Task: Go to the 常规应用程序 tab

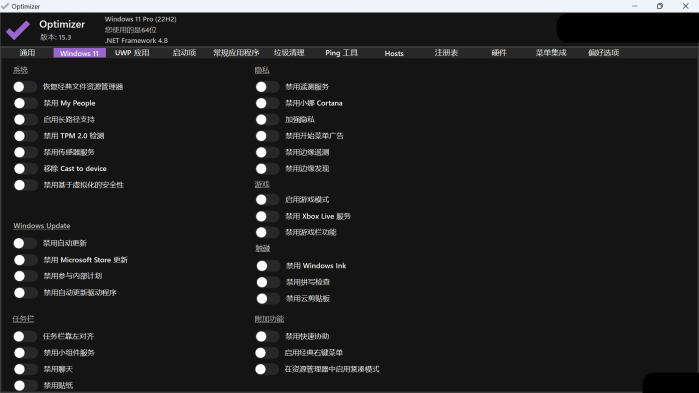Action: (x=236, y=53)
